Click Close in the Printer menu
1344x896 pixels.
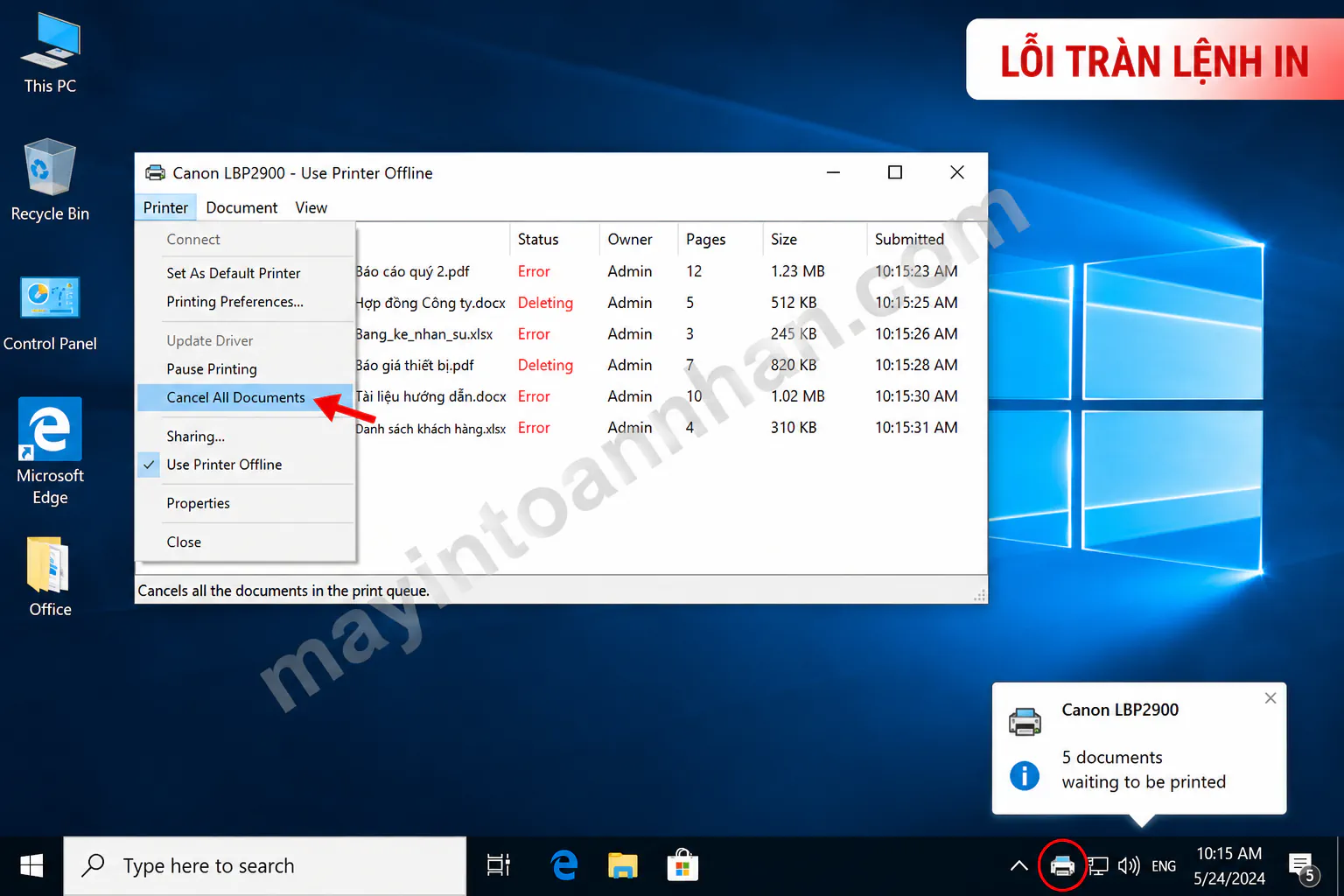click(184, 542)
